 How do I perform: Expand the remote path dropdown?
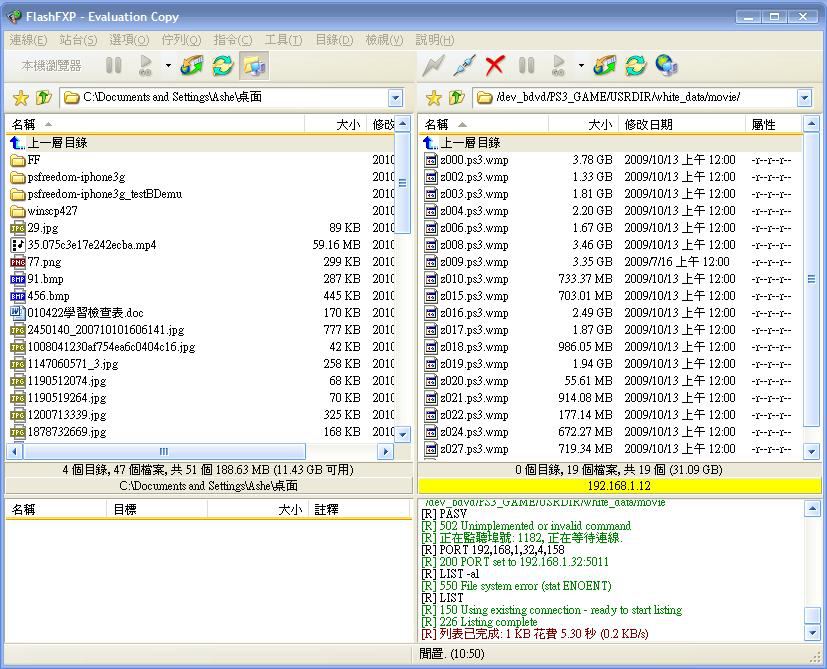804,98
